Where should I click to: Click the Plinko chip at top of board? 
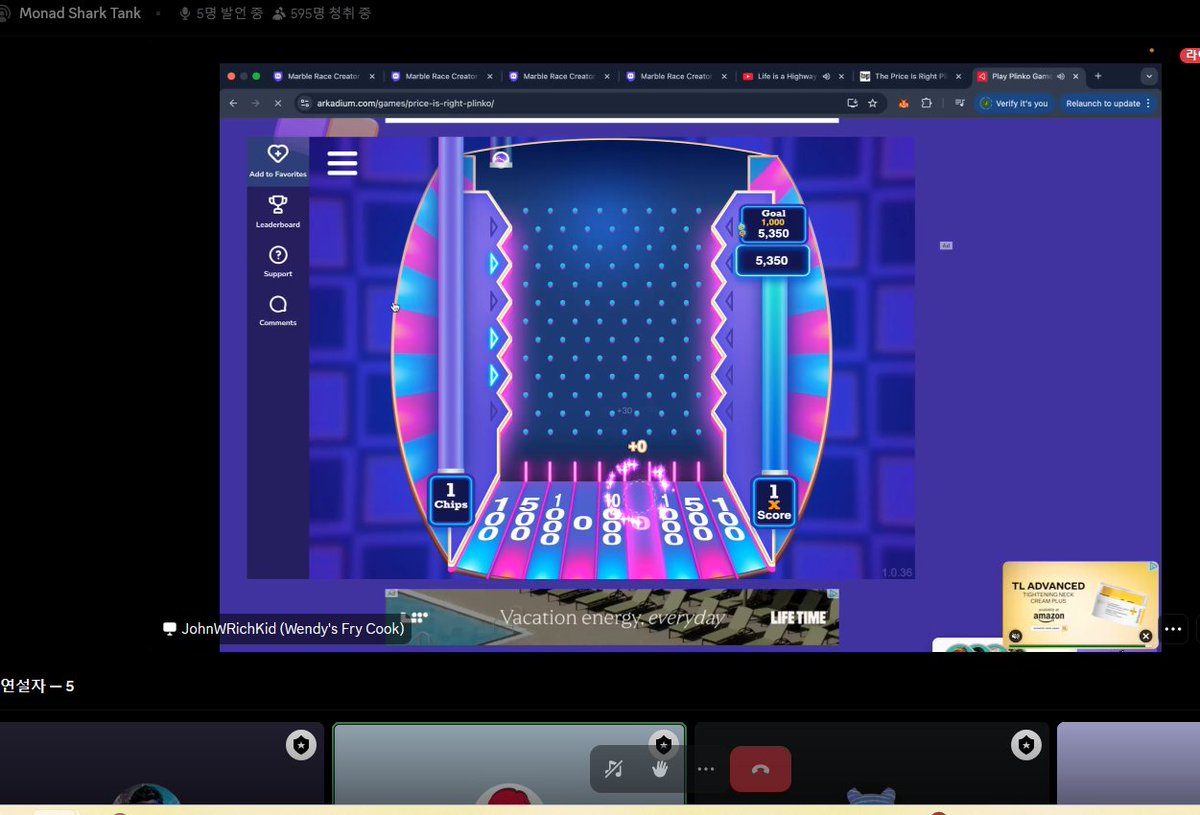501,158
